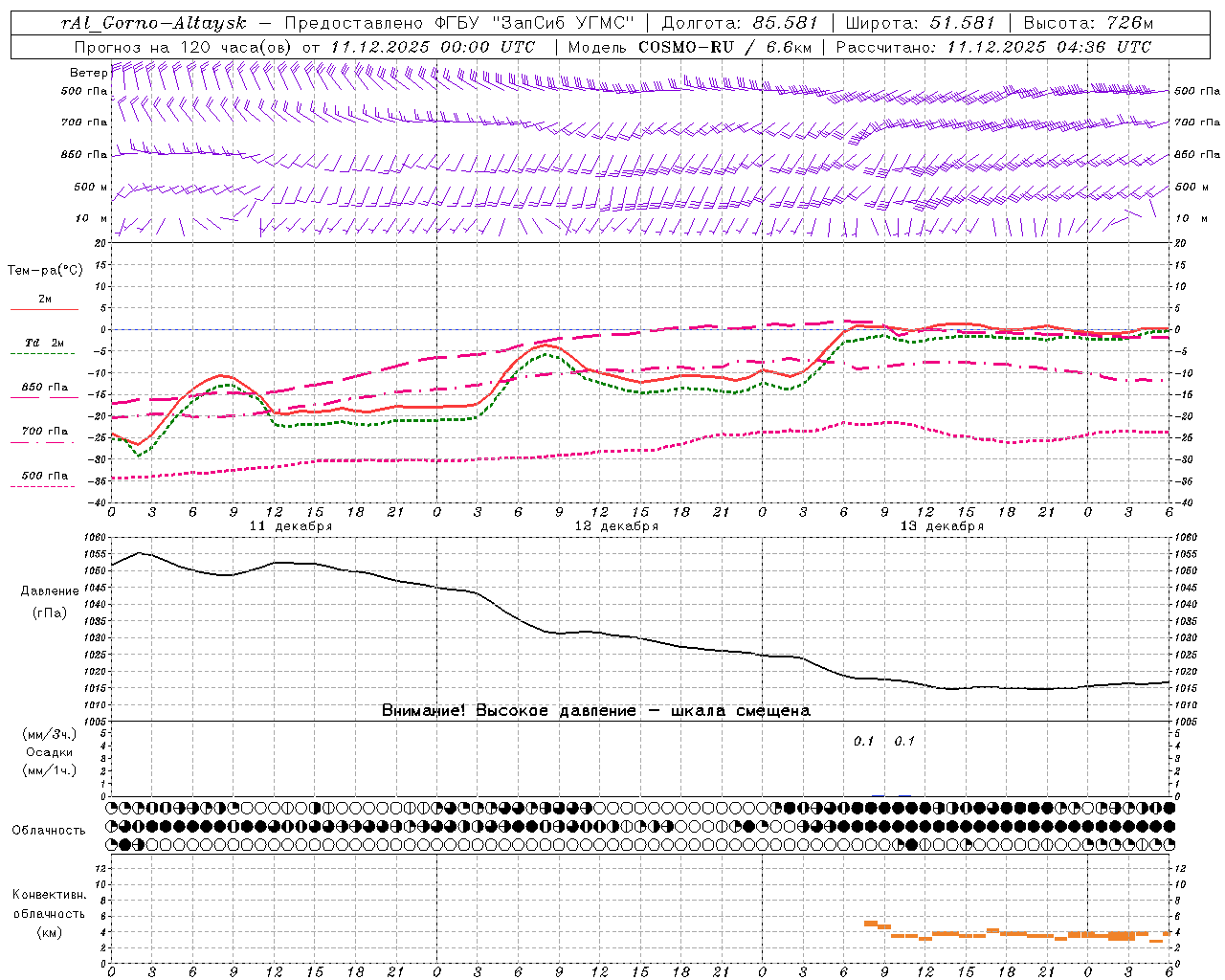Click the "700 гПа" temperature legend label
Viewport: 1225px width, 980px height.
click(45, 432)
